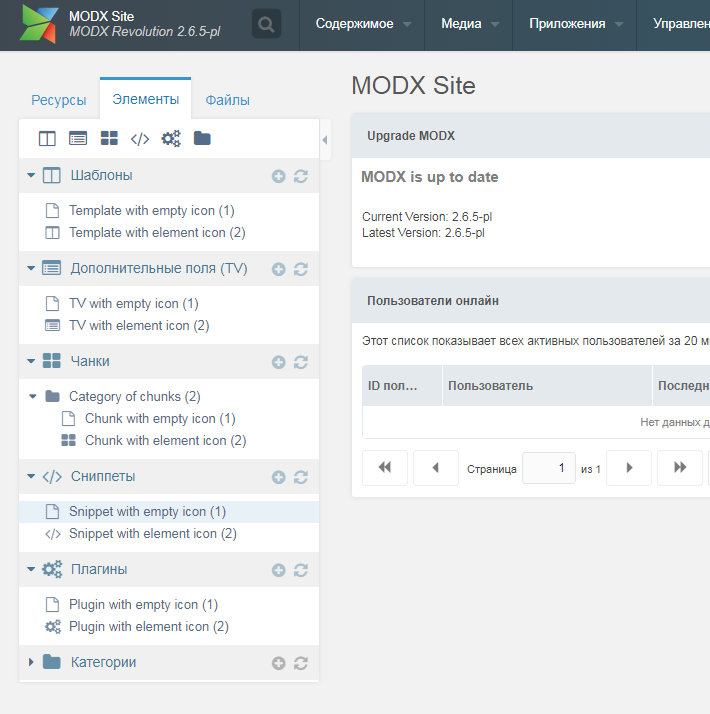The width and height of the screenshot is (710, 714).
Task: Refresh the Шаблоны section
Action: point(301,176)
